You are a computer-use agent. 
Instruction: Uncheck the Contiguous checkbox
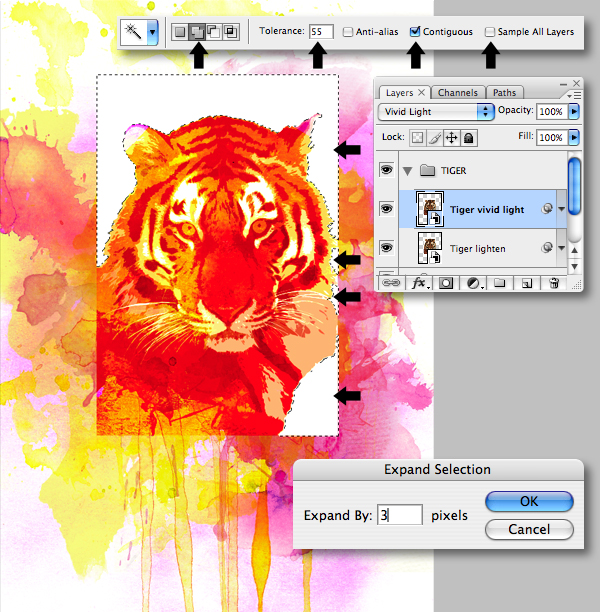pos(415,31)
